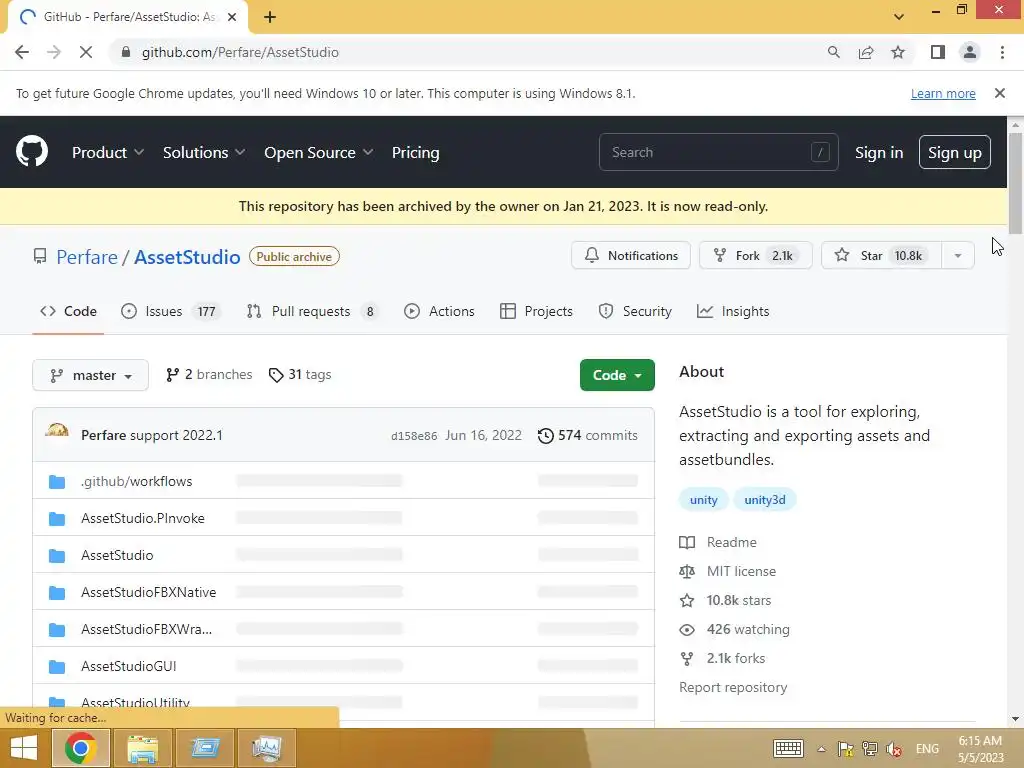Click the site lock icon in address bar
This screenshot has height=768, width=1024.
[x=126, y=52]
